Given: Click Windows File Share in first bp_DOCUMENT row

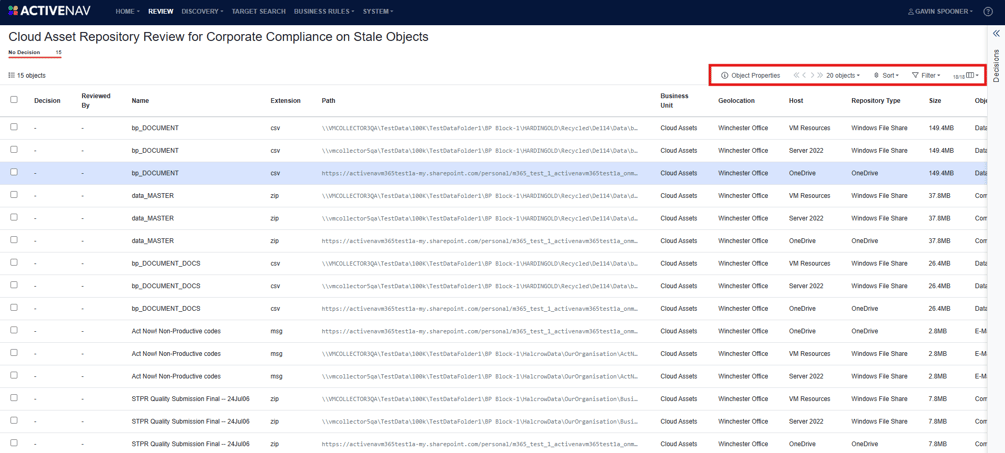Looking at the screenshot, I should click(x=879, y=128).
